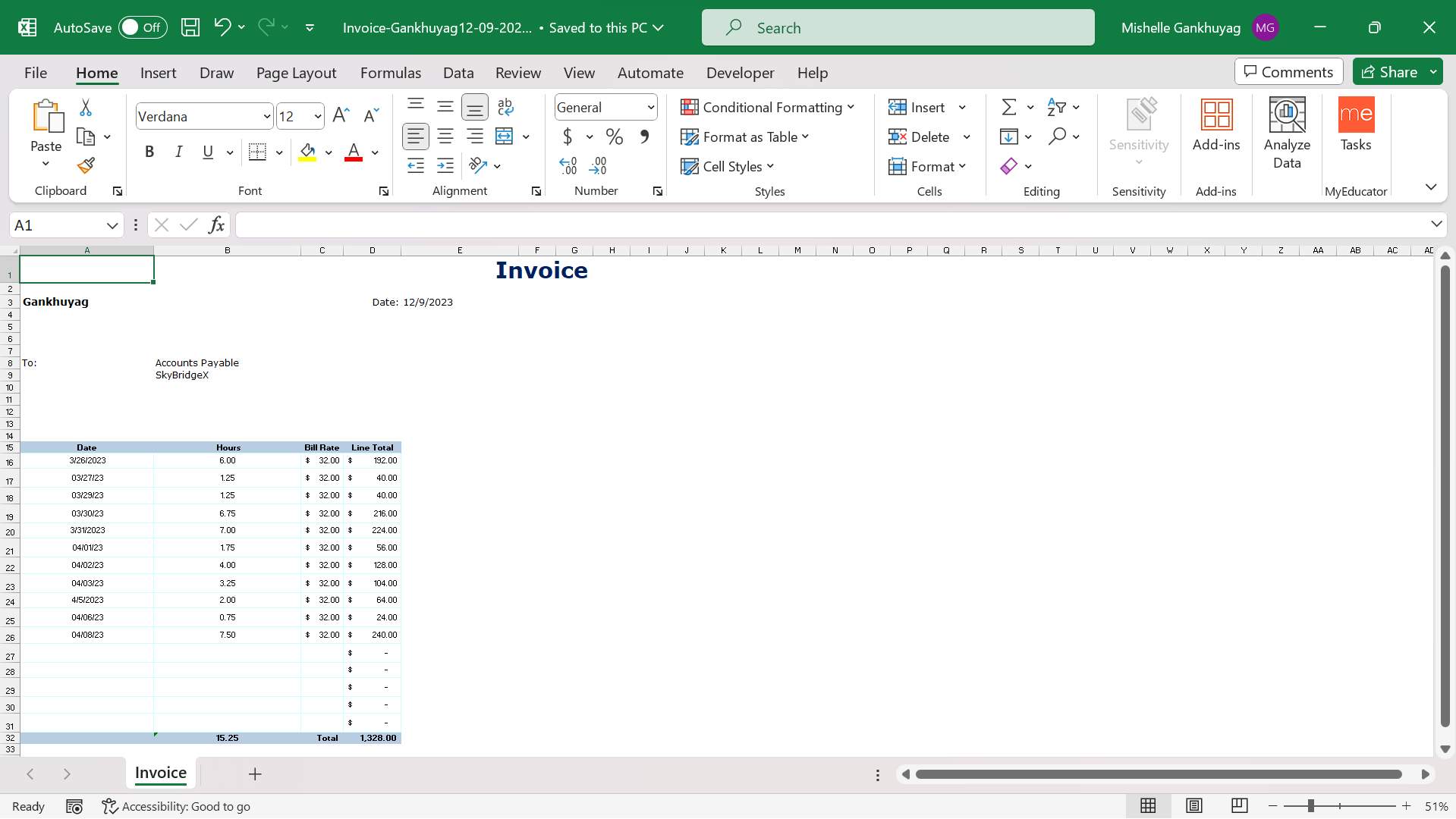
Task: Toggle Bold formatting
Action: [x=149, y=152]
